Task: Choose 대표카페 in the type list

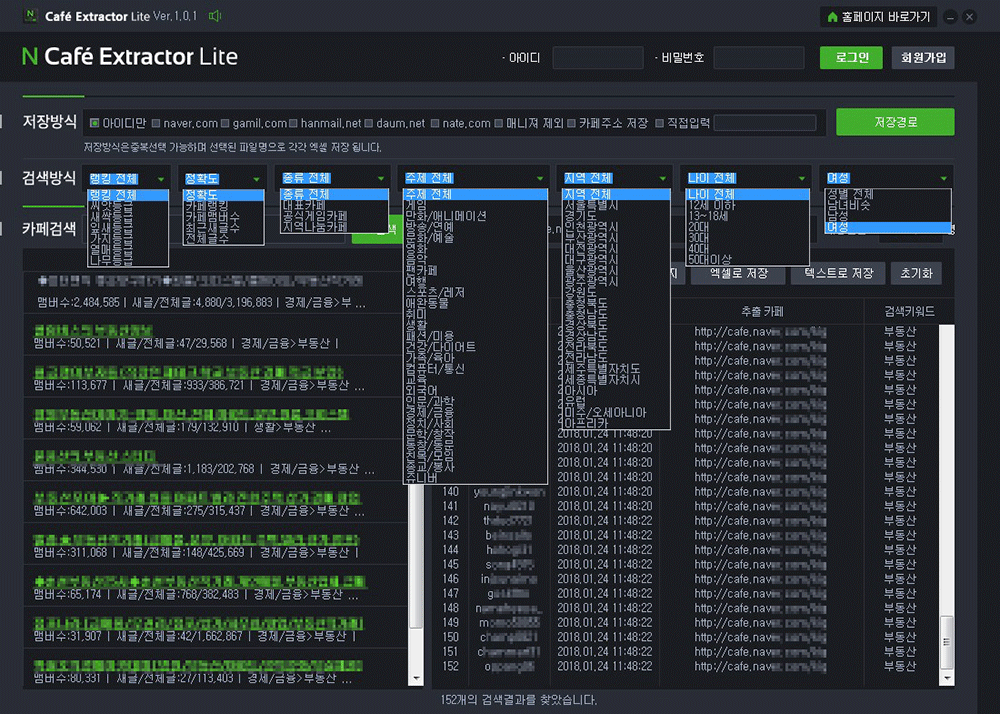Action: 334,205
